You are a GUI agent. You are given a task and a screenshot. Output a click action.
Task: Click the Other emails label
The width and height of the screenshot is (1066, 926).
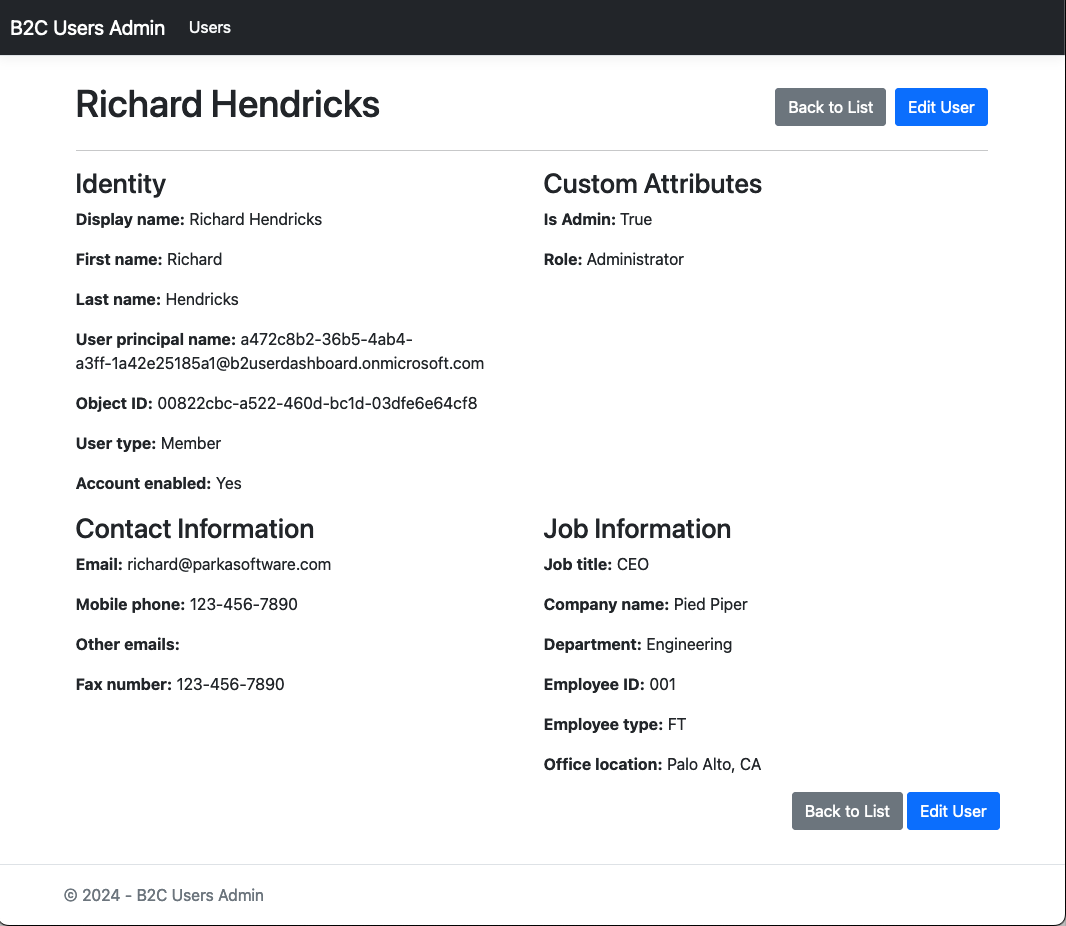pos(127,645)
